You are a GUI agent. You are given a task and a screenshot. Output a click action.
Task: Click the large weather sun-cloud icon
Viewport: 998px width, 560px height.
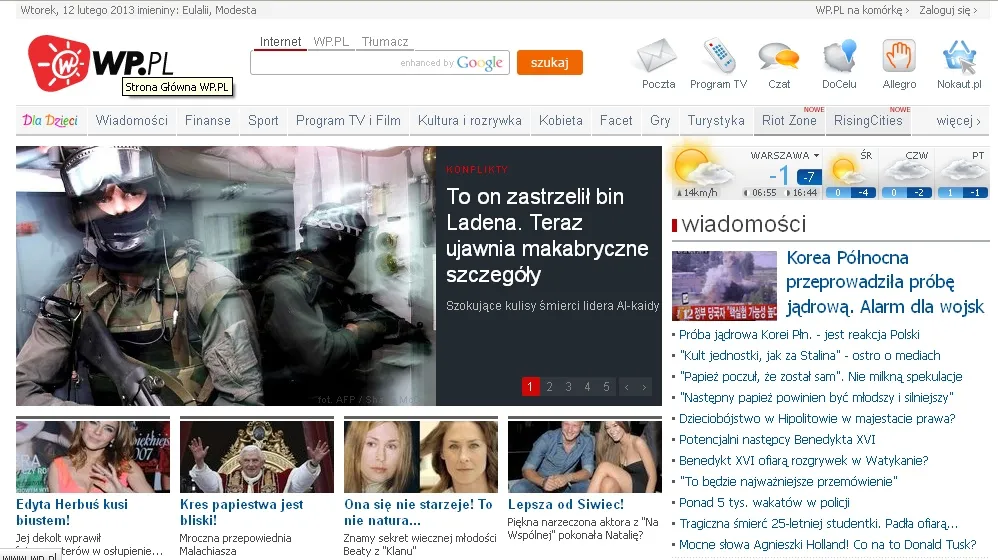tap(692, 166)
